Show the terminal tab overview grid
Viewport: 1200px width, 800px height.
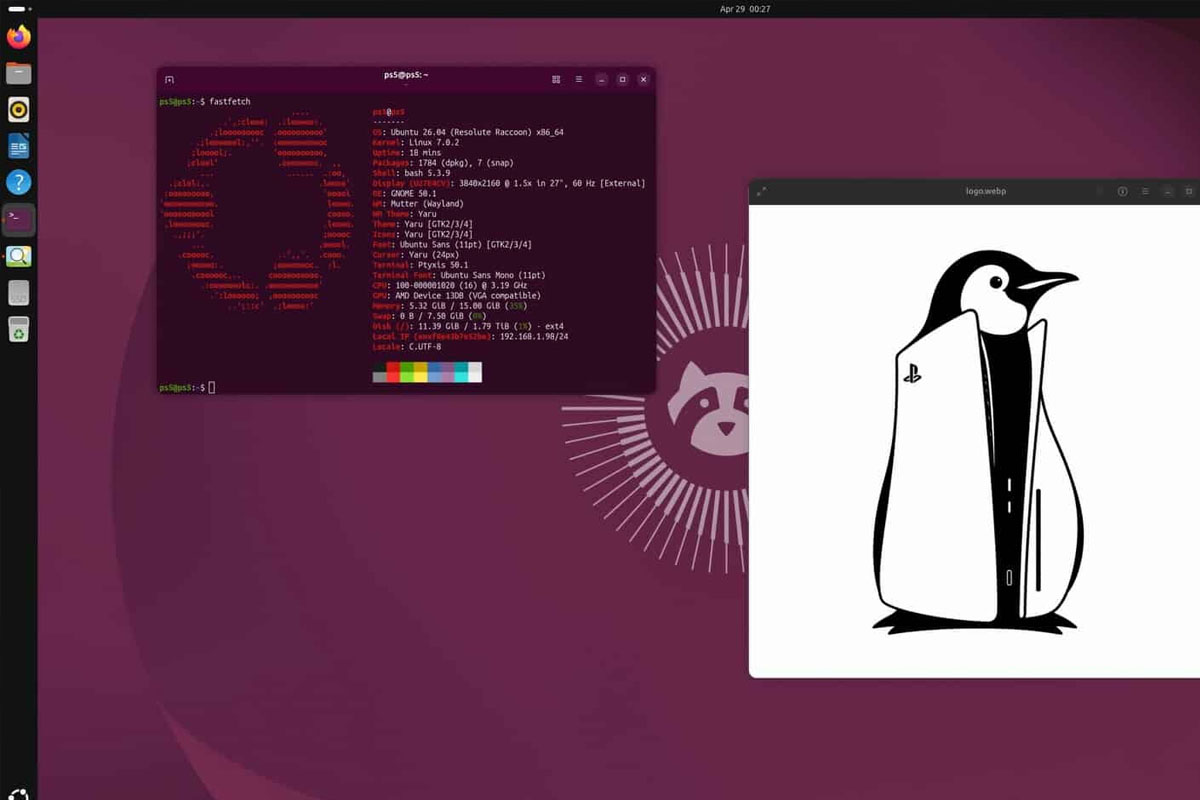(556, 79)
